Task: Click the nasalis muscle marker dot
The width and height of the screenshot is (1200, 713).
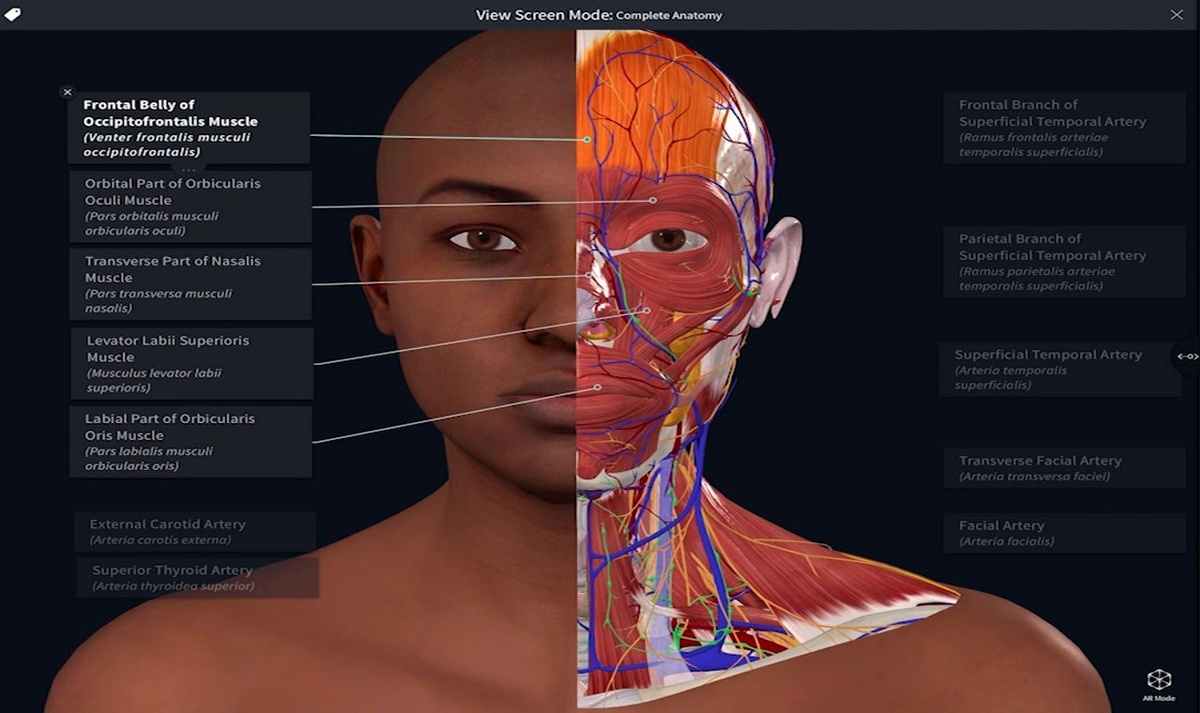Action: 589,275
